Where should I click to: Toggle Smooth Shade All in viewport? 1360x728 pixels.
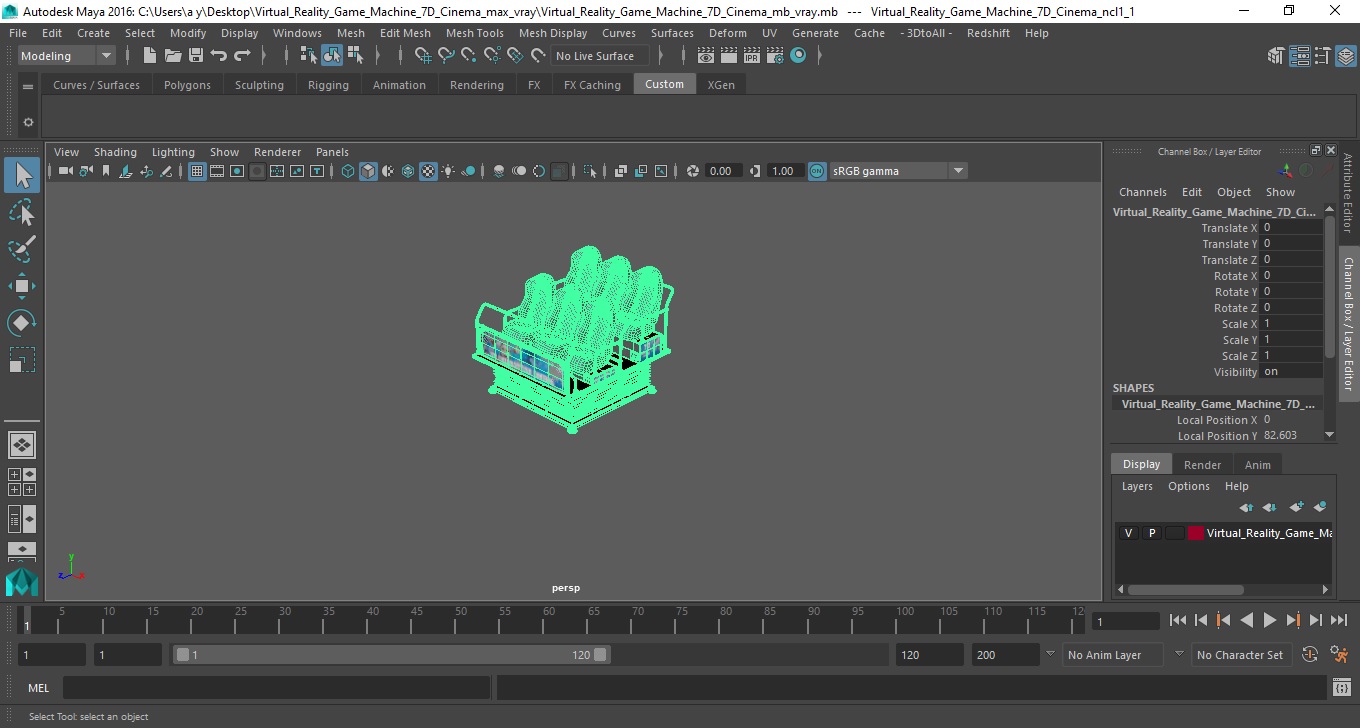(x=368, y=171)
